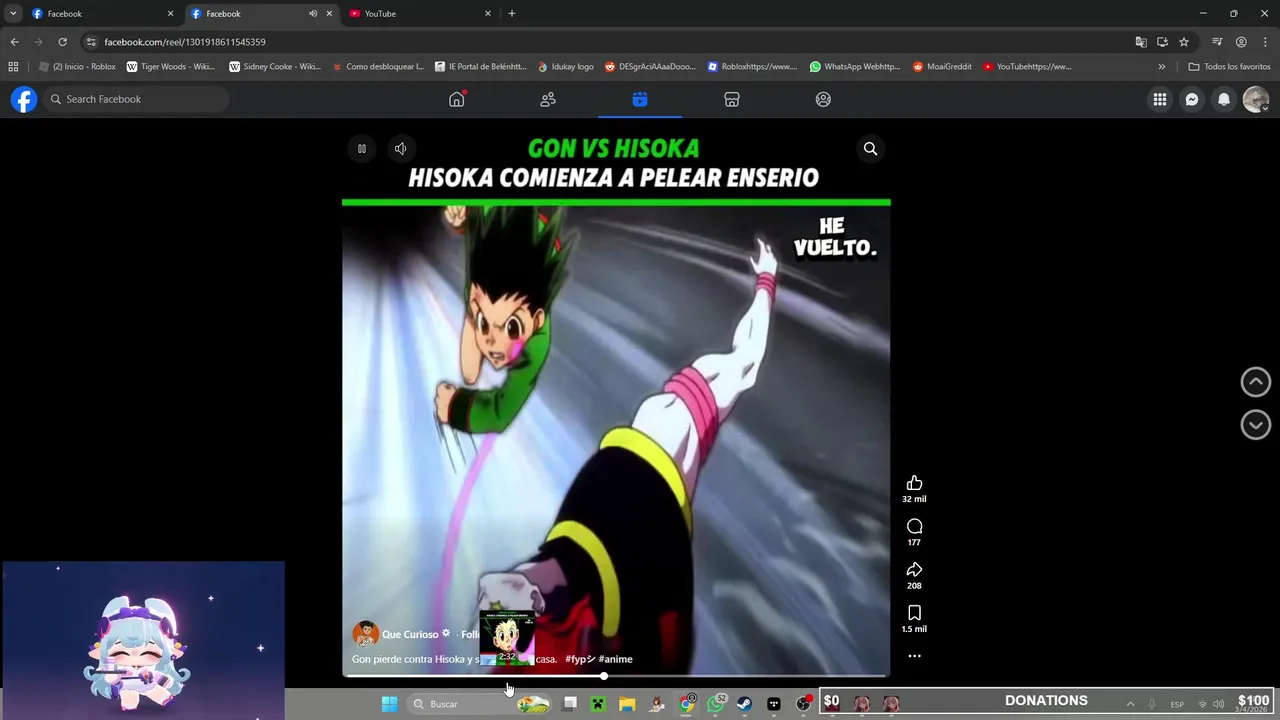This screenshot has height=720, width=1280.
Task: Open File Explorer from the taskbar
Action: [627, 704]
